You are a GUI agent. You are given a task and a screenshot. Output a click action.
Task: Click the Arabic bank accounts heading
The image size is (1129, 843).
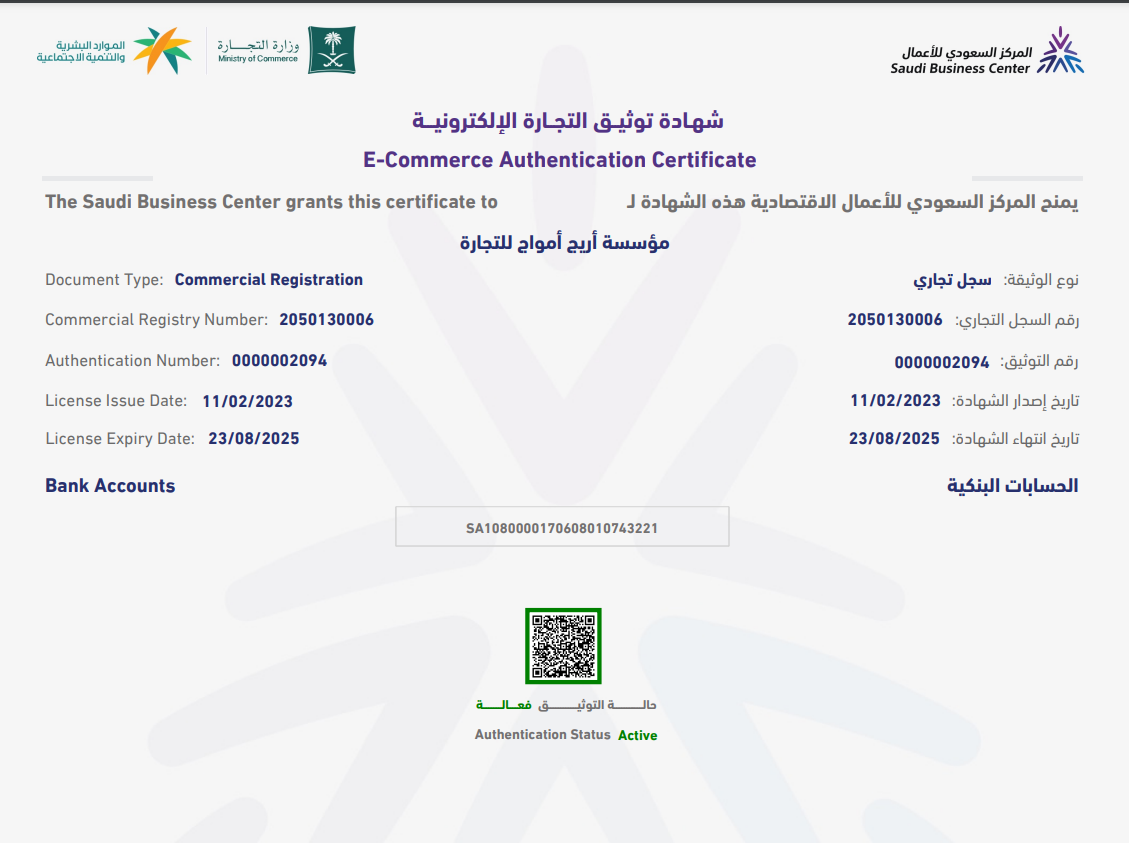click(1012, 486)
